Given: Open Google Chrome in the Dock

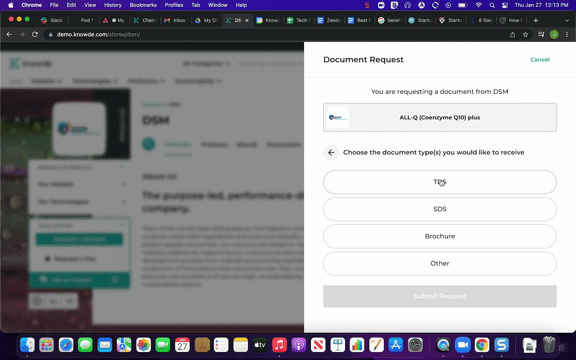Looking at the screenshot, I should click(x=482, y=345).
